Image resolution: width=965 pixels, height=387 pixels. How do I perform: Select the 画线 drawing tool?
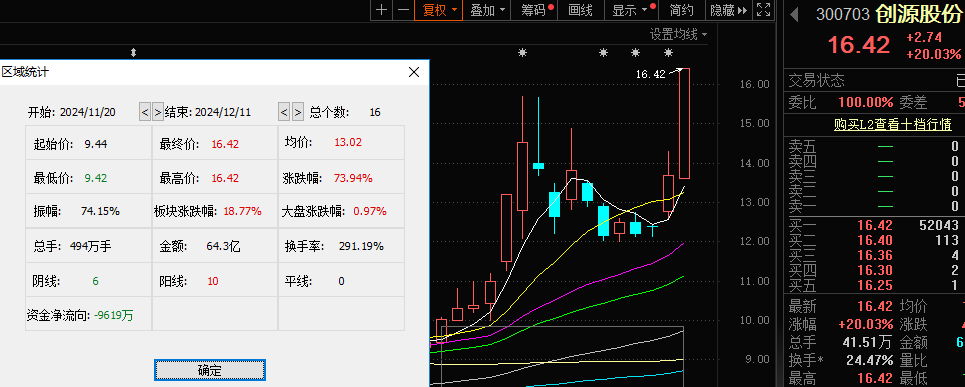coord(580,10)
